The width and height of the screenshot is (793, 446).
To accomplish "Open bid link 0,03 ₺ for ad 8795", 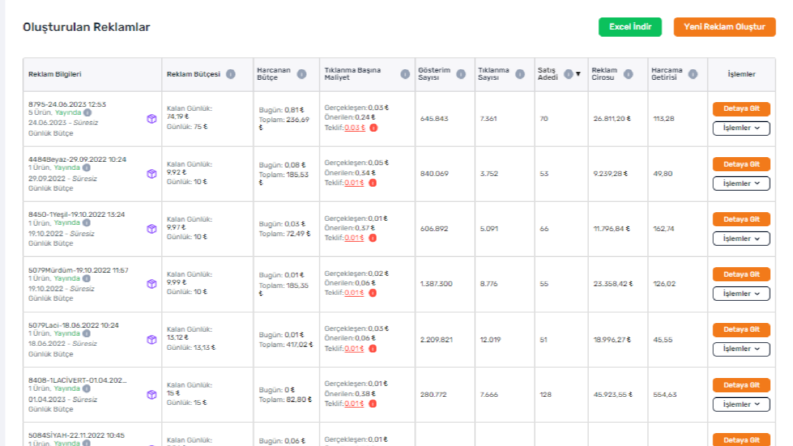I will [x=355, y=128].
